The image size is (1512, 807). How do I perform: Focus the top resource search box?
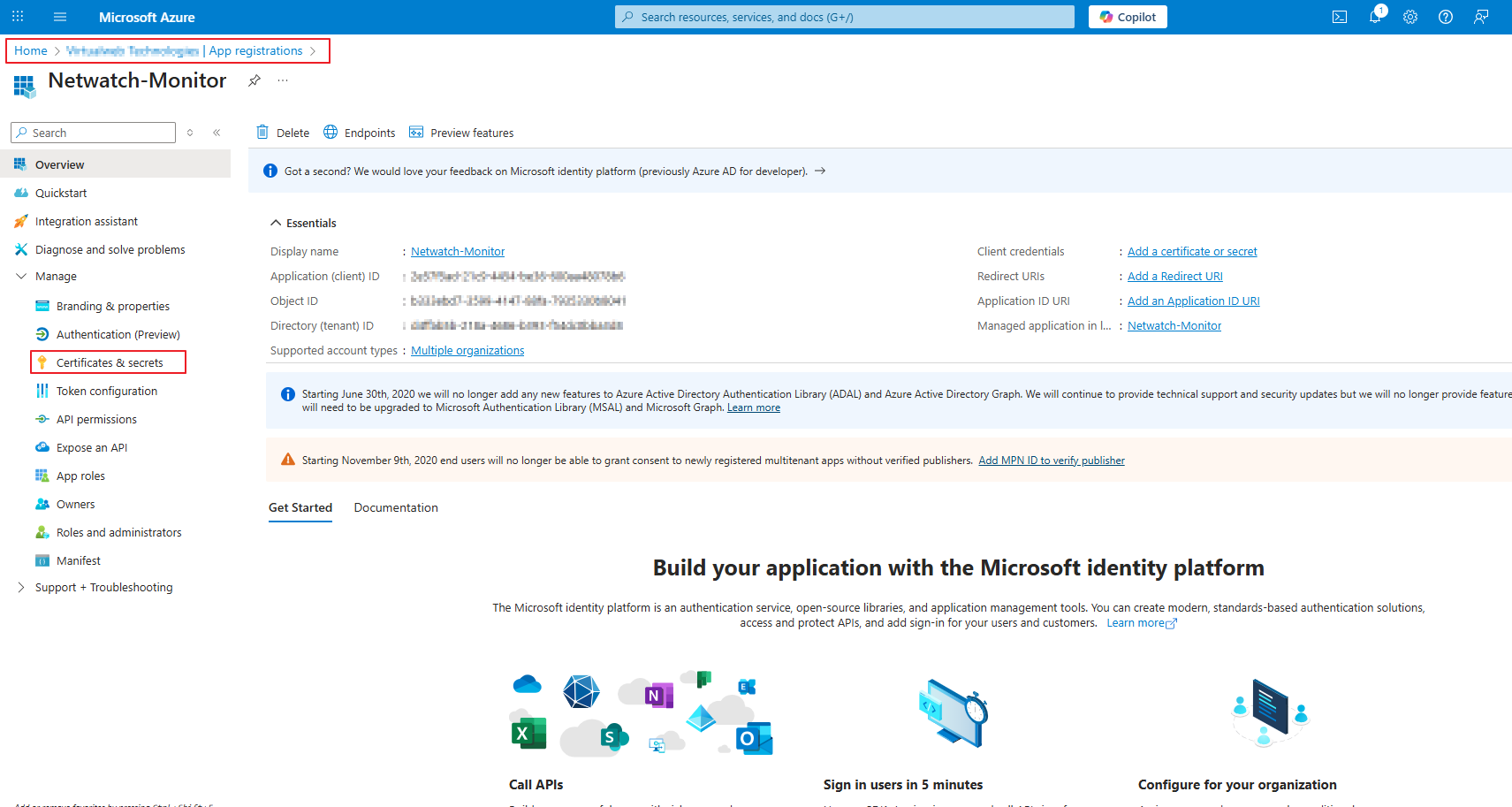[x=845, y=17]
